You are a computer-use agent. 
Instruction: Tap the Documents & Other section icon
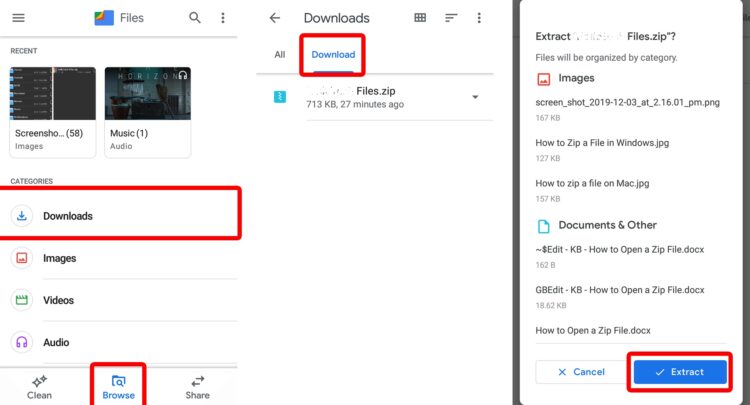tap(543, 226)
